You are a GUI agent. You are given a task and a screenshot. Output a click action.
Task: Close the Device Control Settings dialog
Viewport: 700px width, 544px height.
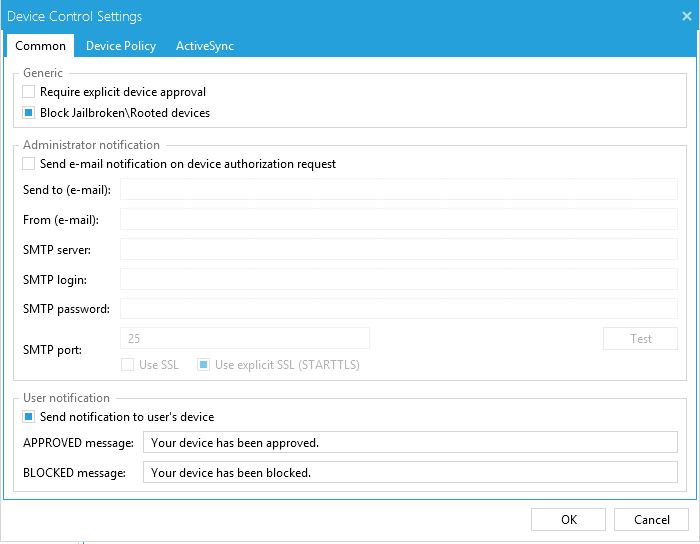pyautogui.click(x=687, y=17)
